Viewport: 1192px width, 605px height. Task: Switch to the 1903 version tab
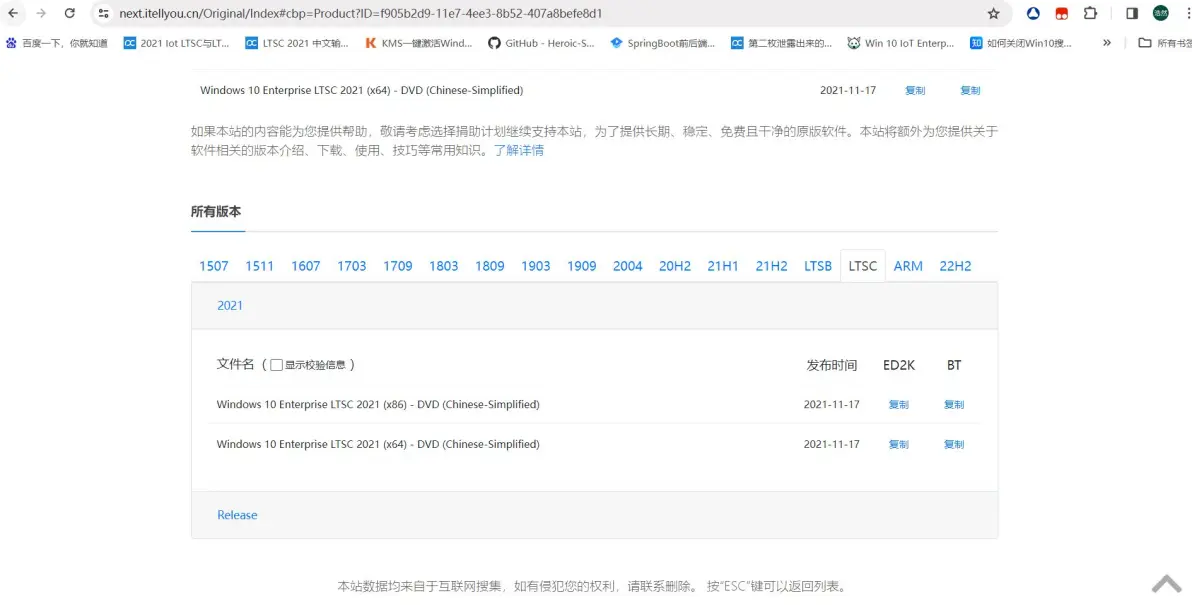point(535,266)
